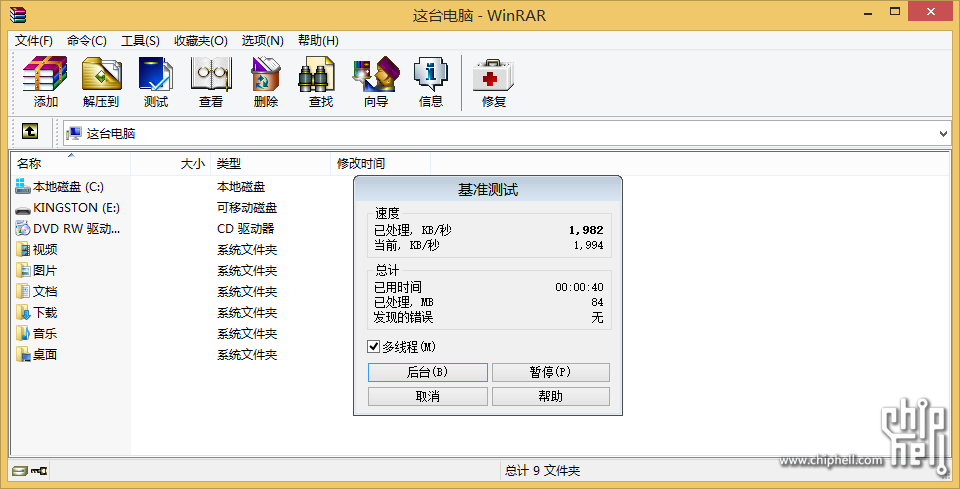Sort by the 类型 column header
Viewport: 960px width, 489px height.
point(271,163)
